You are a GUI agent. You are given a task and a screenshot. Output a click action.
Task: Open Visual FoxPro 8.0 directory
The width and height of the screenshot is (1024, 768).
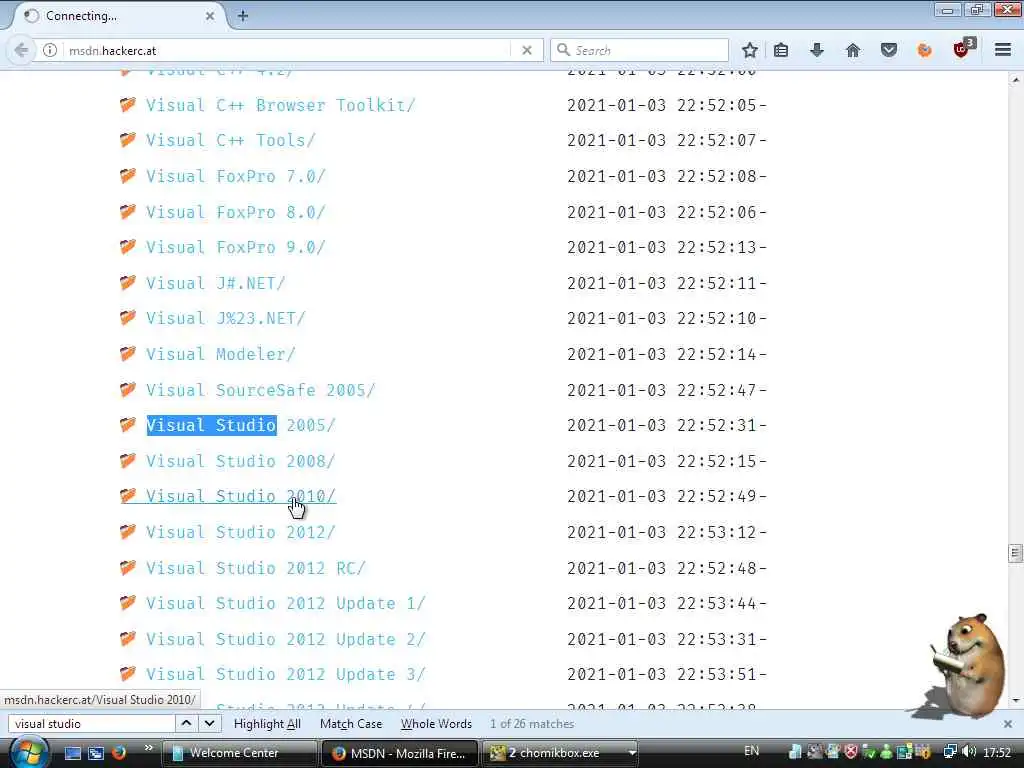235,212
